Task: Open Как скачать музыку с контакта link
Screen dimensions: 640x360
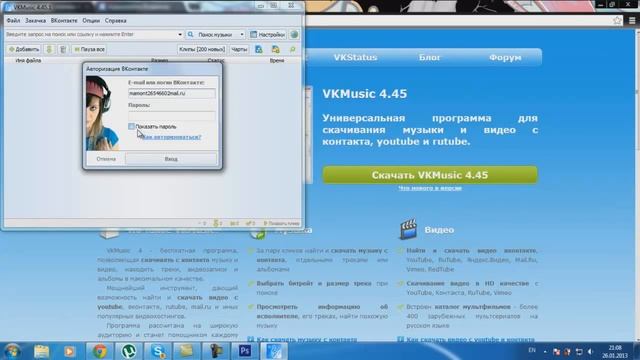Action: 307,340
